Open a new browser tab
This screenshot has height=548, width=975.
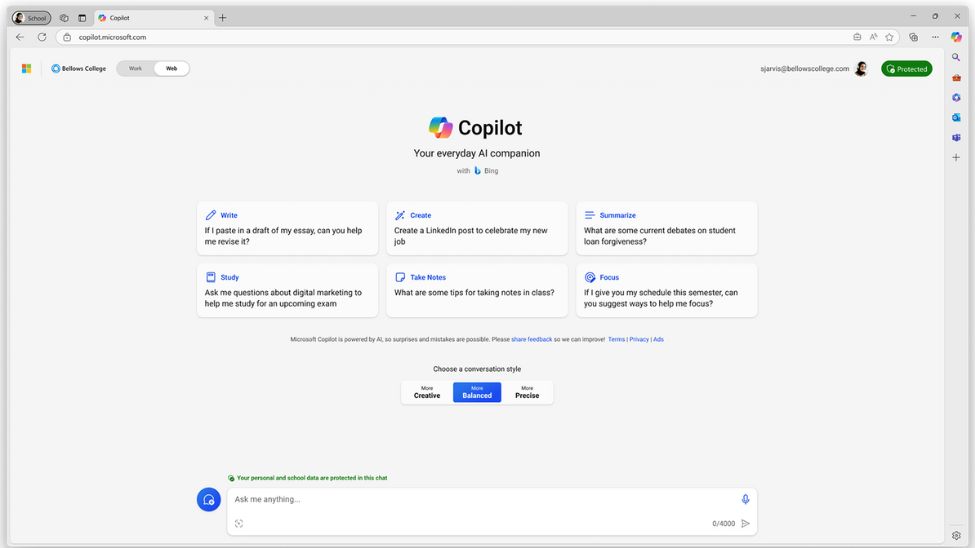223,18
